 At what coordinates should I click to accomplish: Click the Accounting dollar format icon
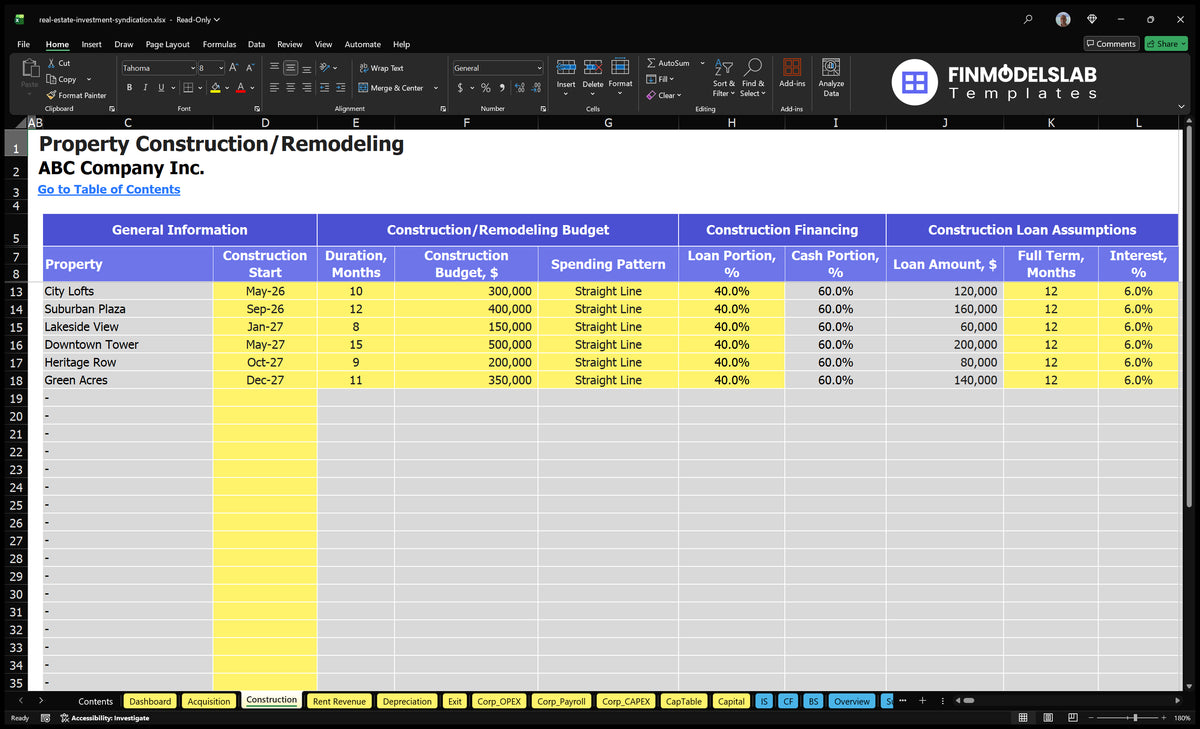pyautogui.click(x=459, y=88)
